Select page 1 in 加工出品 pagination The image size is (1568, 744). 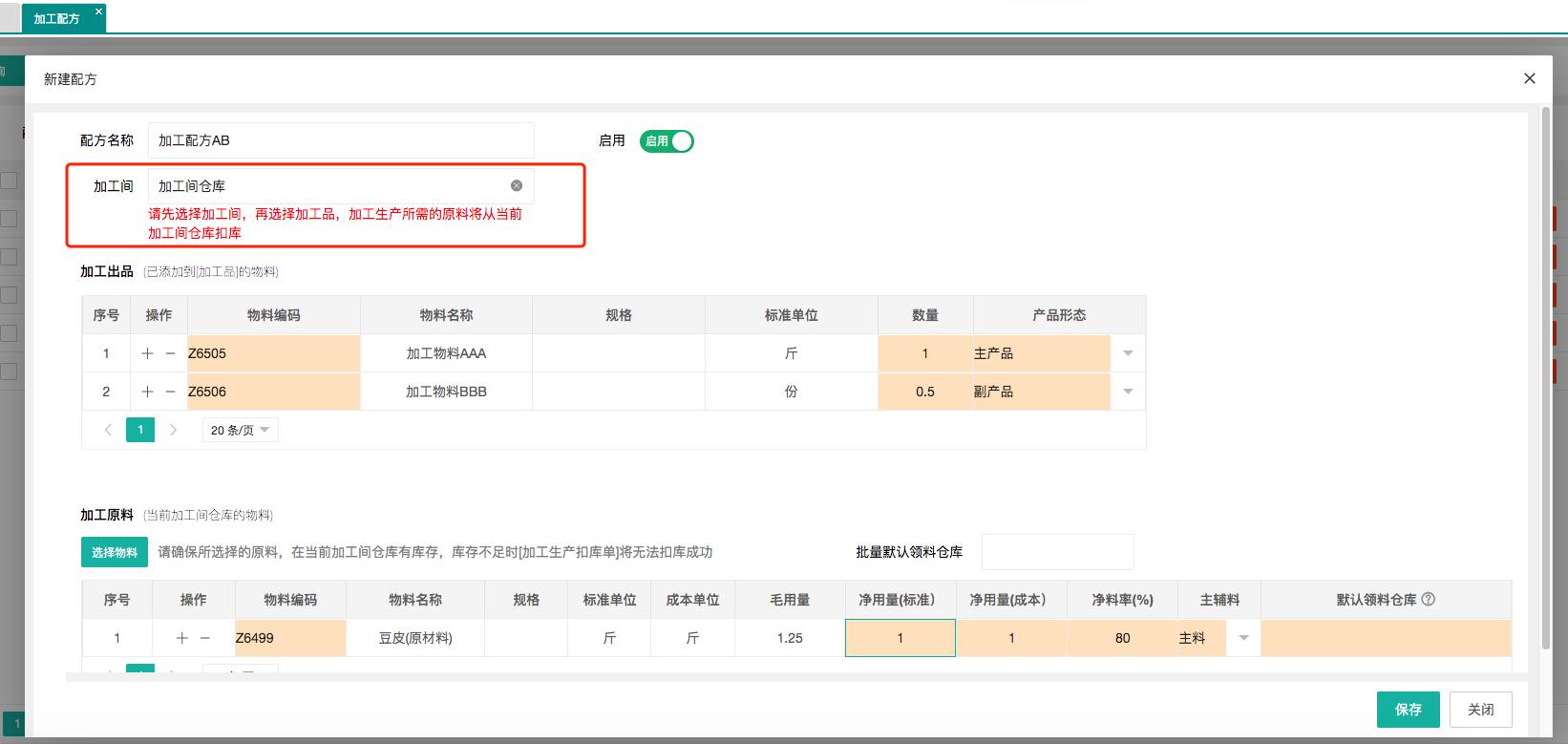[x=140, y=430]
